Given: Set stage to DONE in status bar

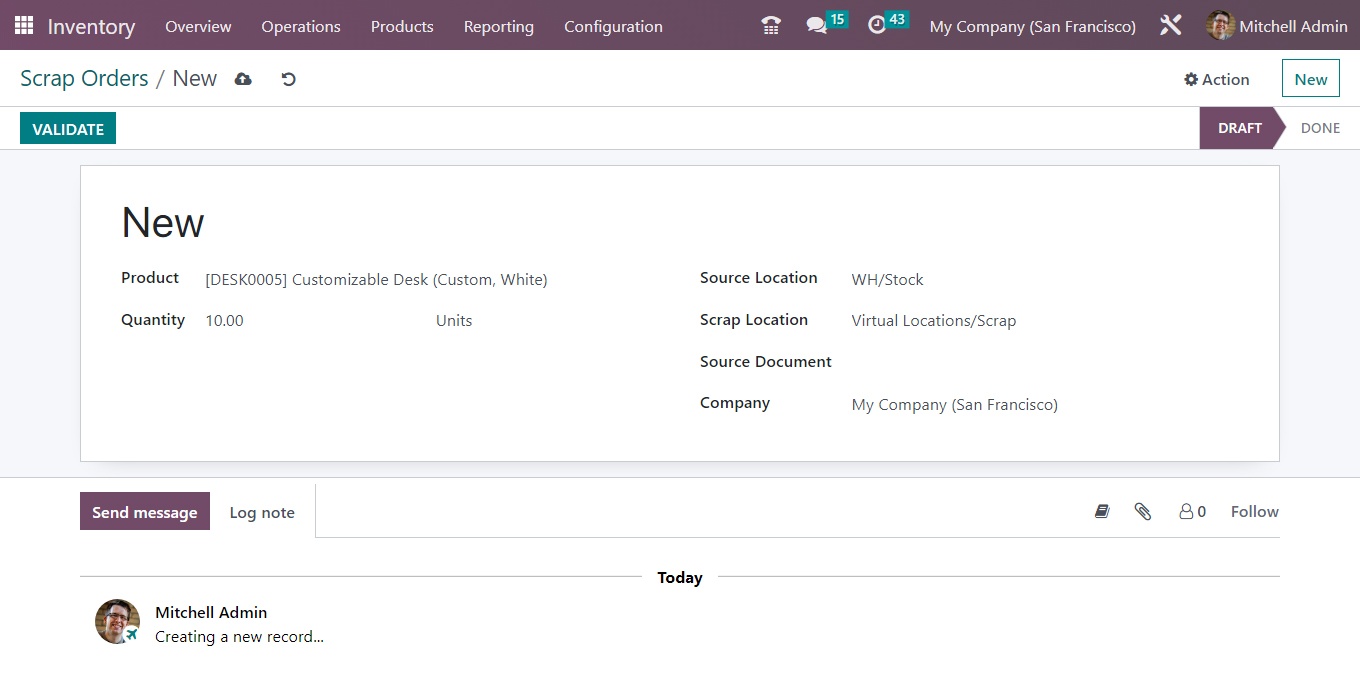Looking at the screenshot, I should pyautogui.click(x=1320, y=128).
